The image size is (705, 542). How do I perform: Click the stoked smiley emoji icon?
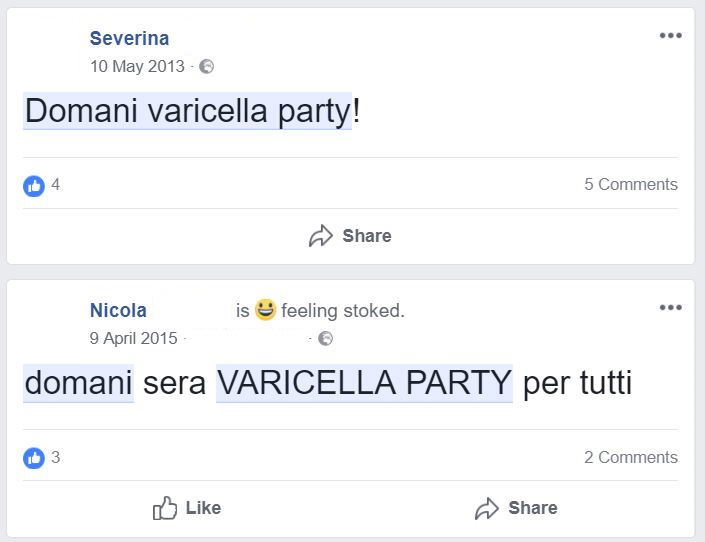265,310
